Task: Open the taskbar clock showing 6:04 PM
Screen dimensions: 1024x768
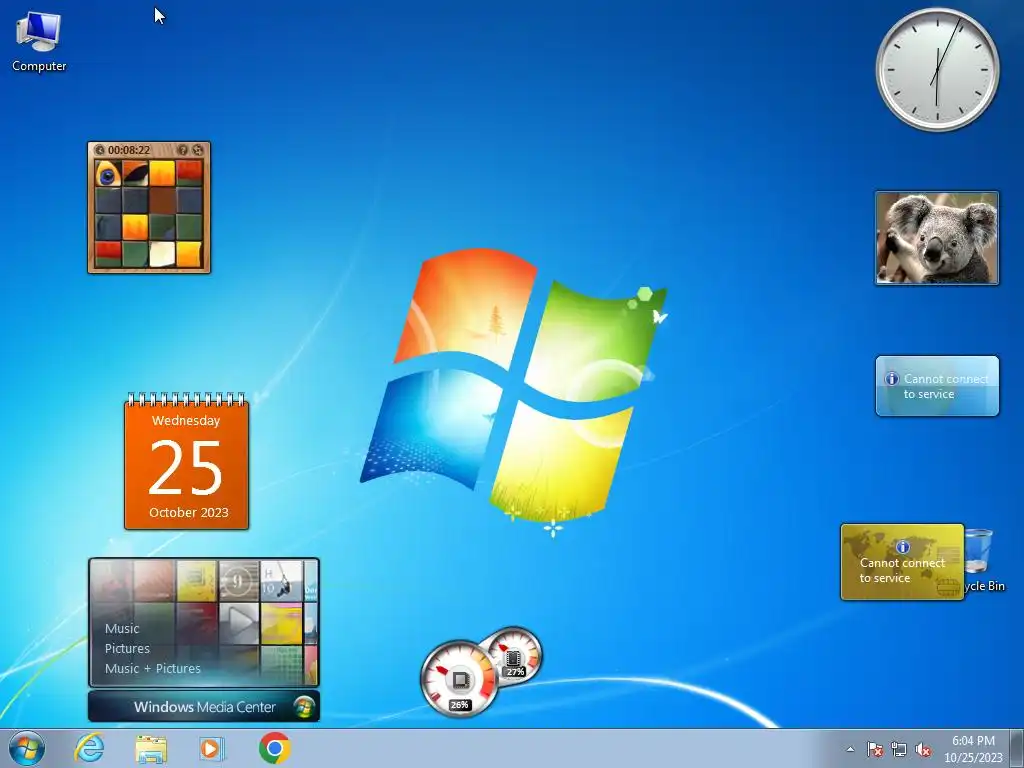Action: pos(973,749)
